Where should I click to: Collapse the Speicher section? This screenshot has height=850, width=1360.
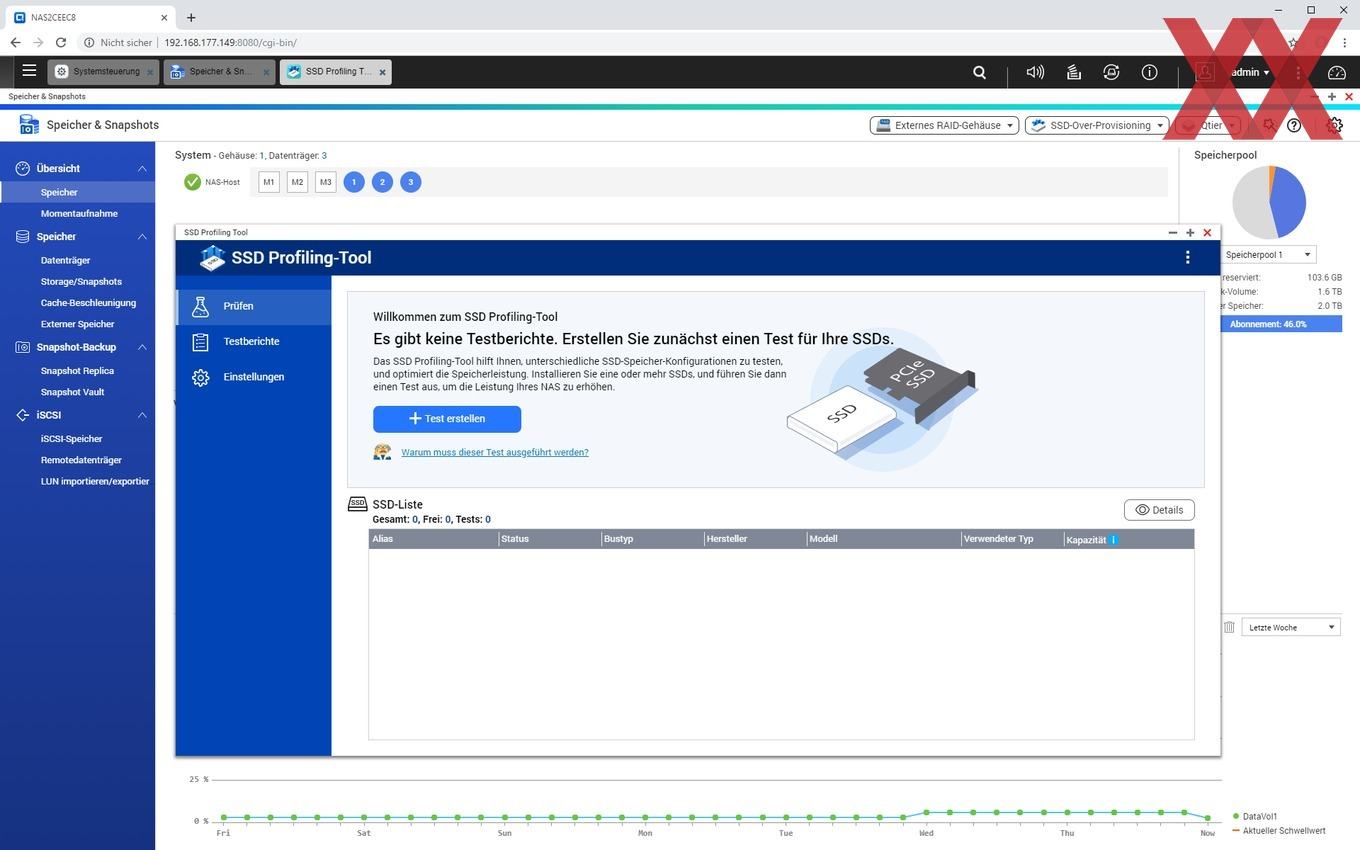tap(142, 236)
